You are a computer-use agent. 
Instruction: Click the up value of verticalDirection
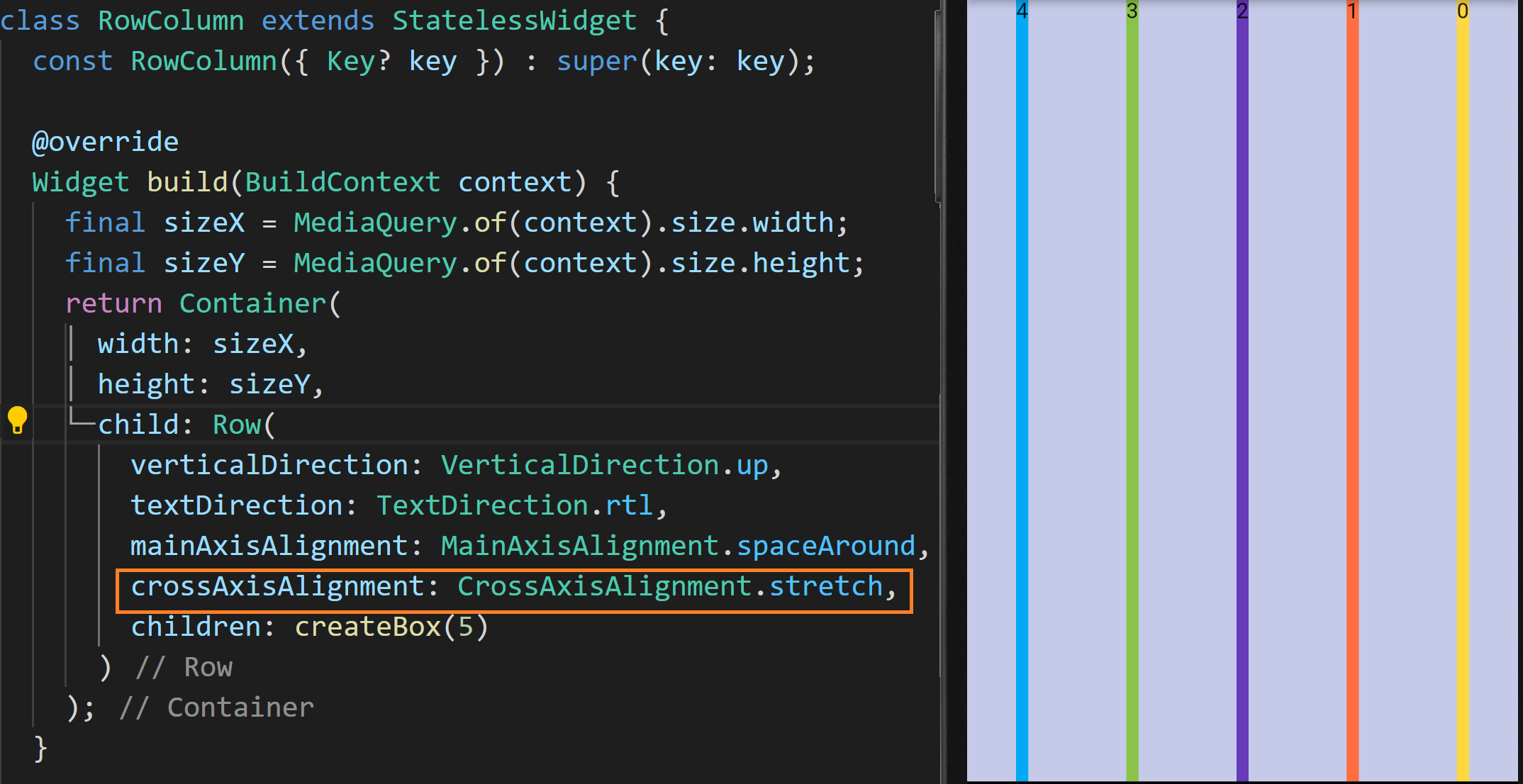(752, 466)
